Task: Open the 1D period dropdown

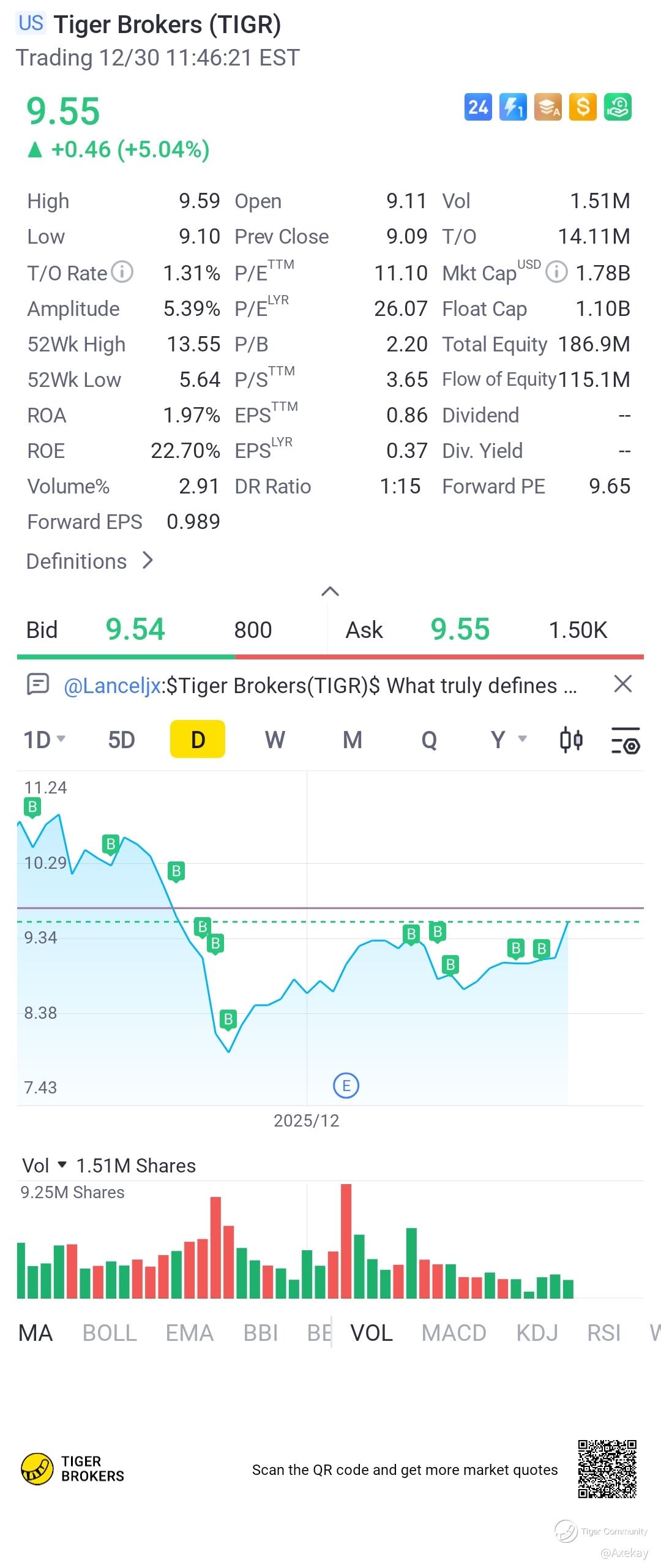Action: click(44, 740)
